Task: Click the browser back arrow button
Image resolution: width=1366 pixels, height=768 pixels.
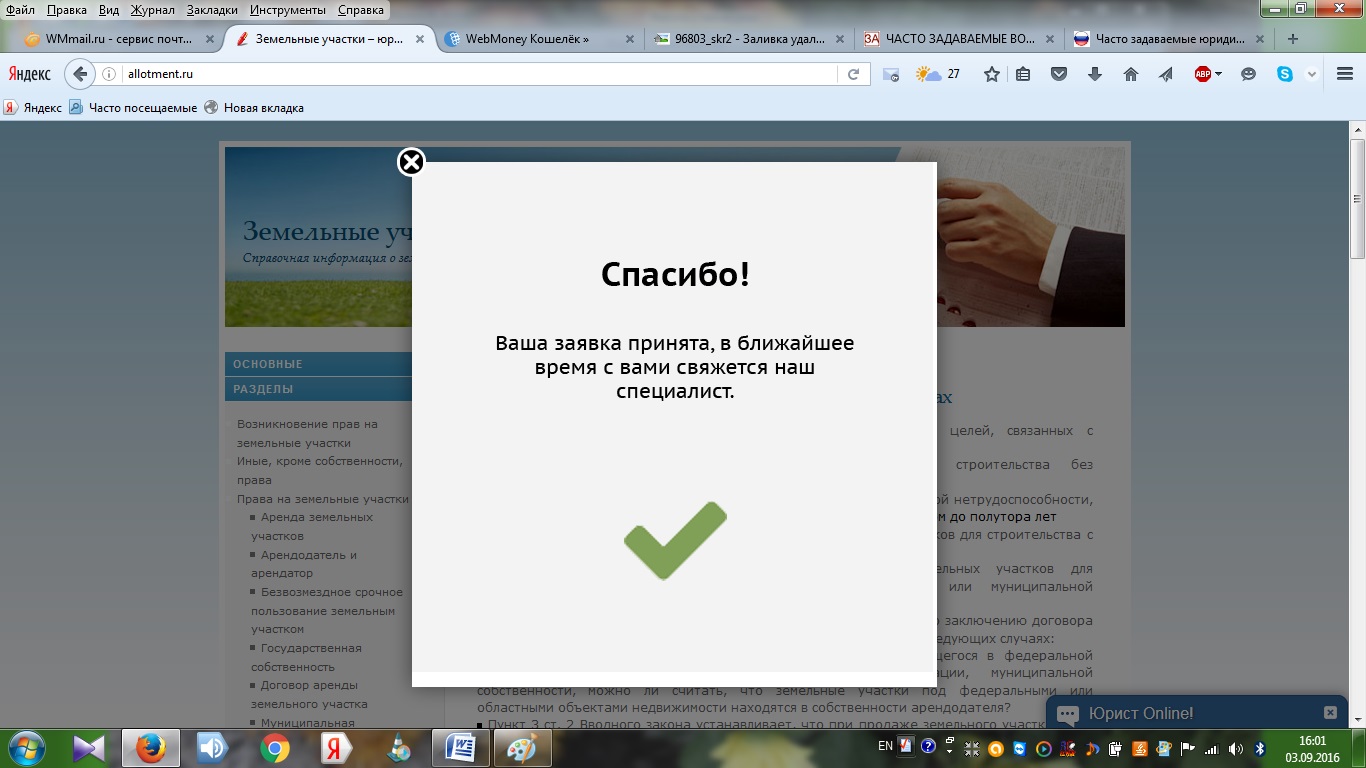Action: [80, 74]
